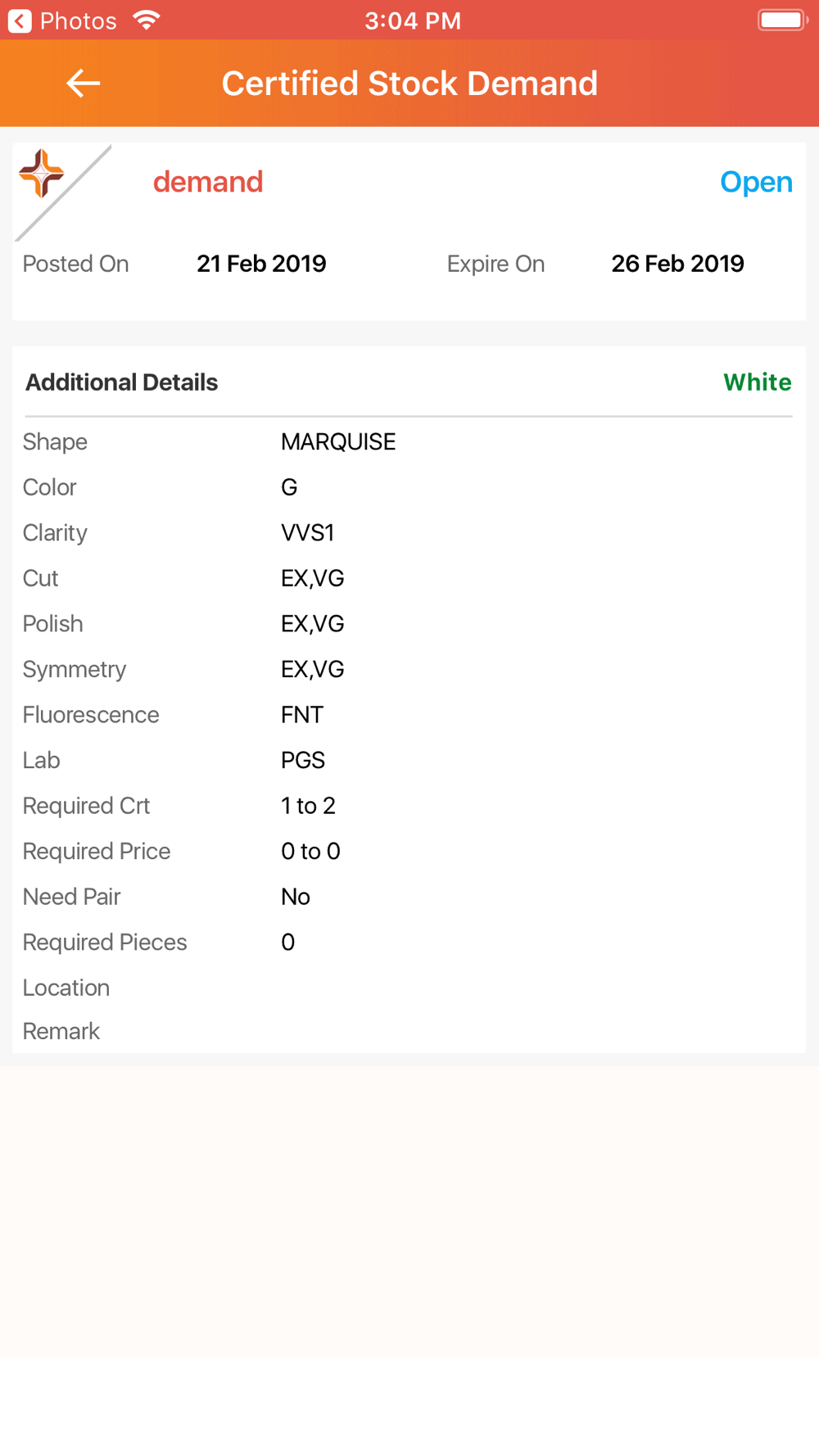Tap the Certified Stock Demand title
Viewport: 819px width, 1456px height.
(x=409, y=84)
